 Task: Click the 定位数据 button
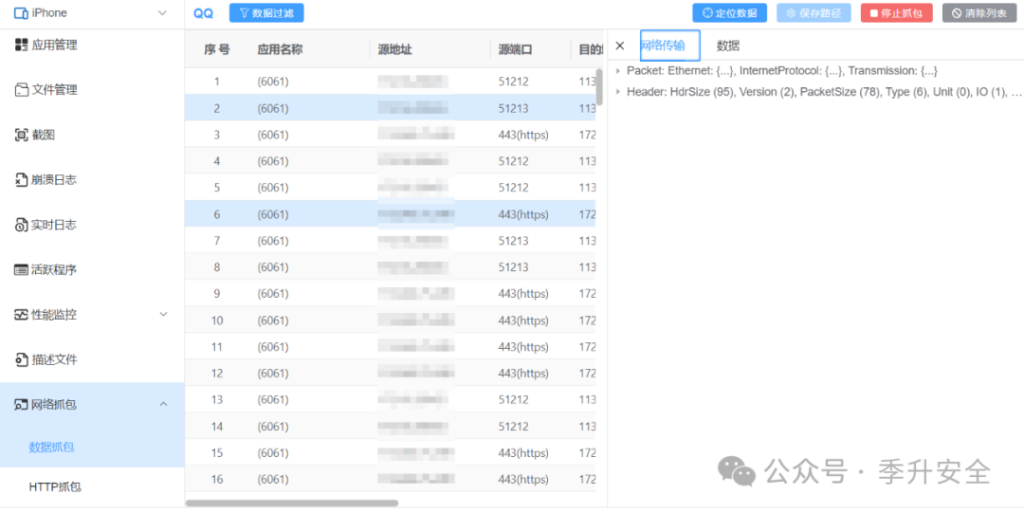(729, 13)
